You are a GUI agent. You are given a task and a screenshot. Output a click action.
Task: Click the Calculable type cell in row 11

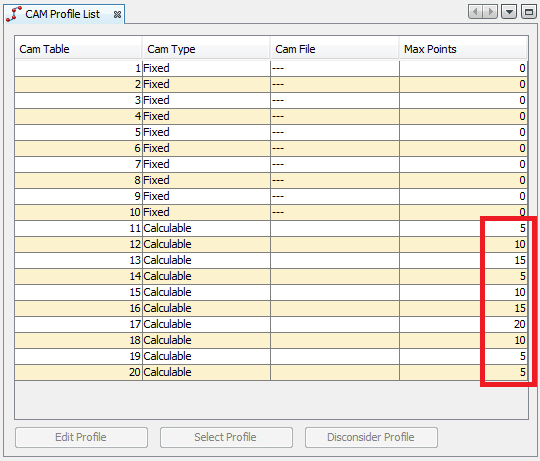(206, 228)
